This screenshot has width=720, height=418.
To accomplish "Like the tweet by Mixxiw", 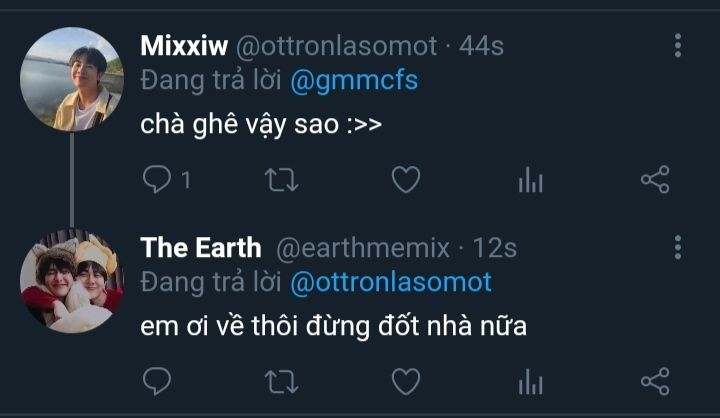I will pos(405,180).
